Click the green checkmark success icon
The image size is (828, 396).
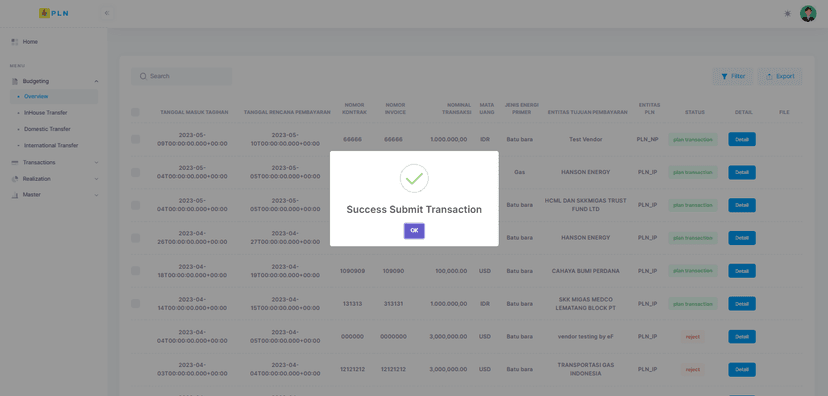[x=414, y=178]
